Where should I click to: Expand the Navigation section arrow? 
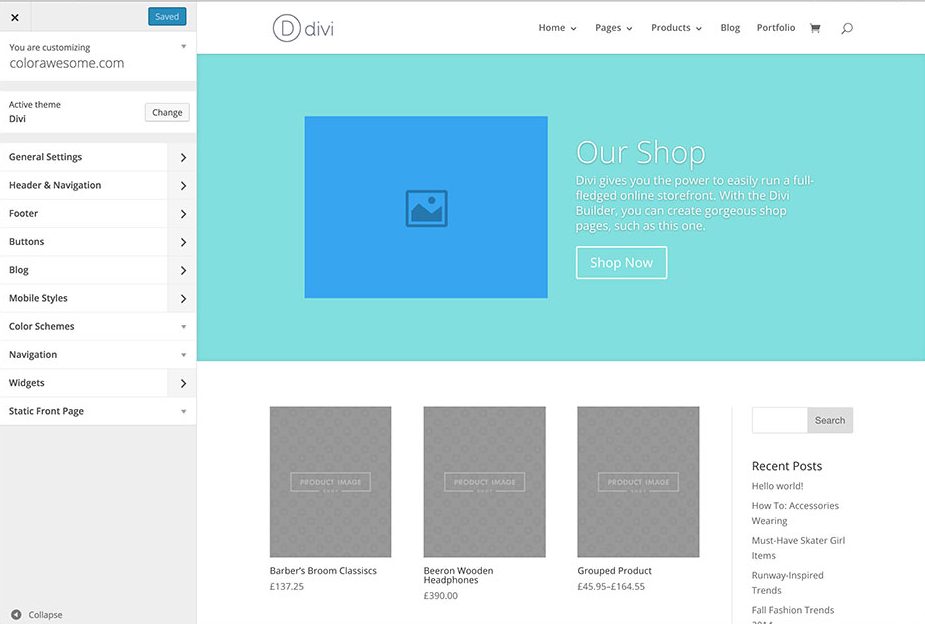coord(183,355)
